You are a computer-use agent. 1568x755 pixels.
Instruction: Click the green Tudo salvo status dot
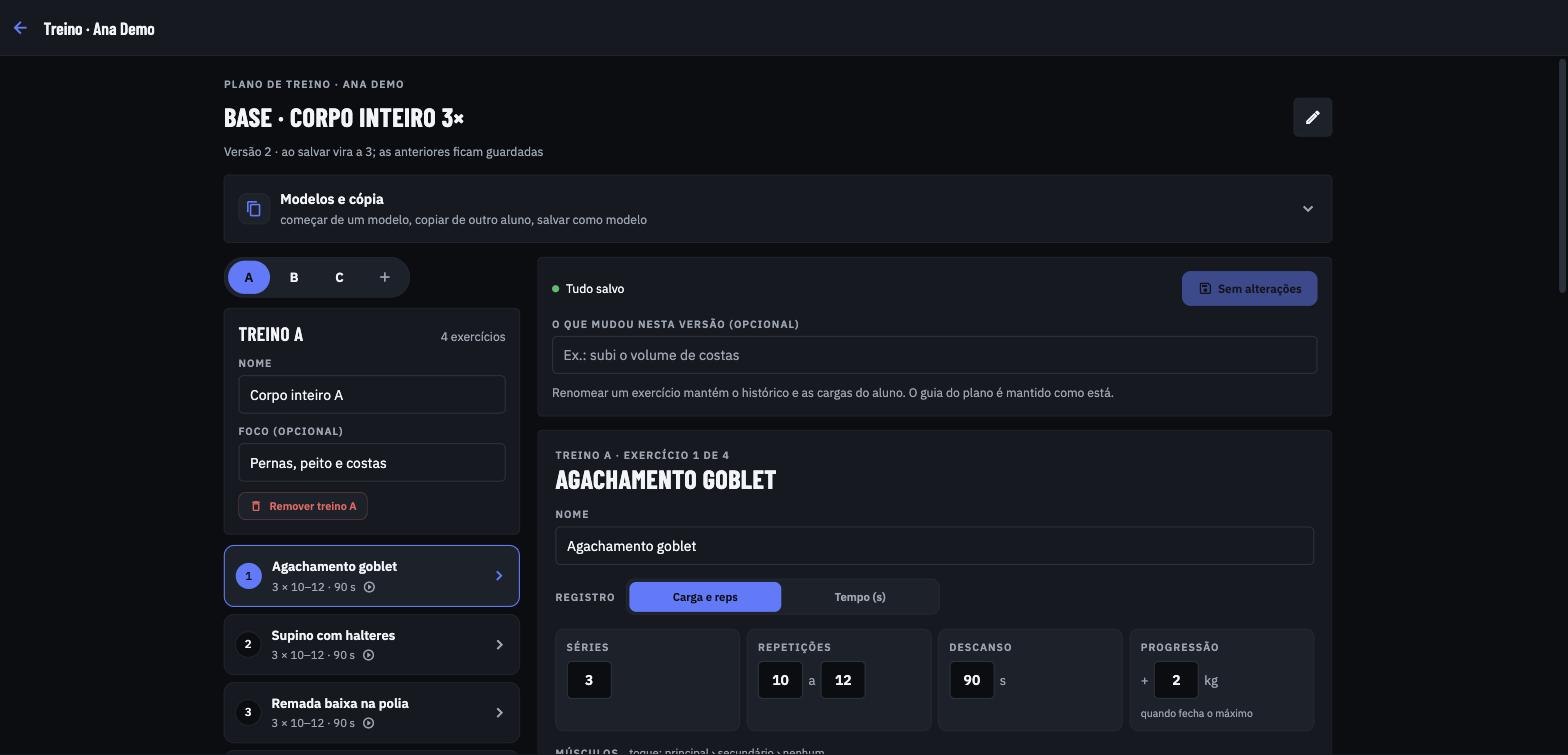(x=556, y=289)
